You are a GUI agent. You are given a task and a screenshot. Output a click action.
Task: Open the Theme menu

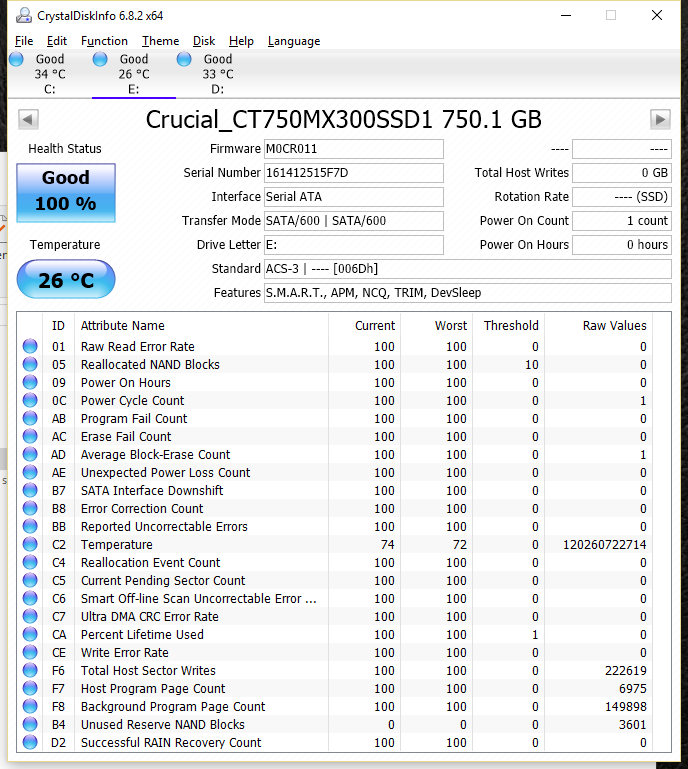coord(160,41)
